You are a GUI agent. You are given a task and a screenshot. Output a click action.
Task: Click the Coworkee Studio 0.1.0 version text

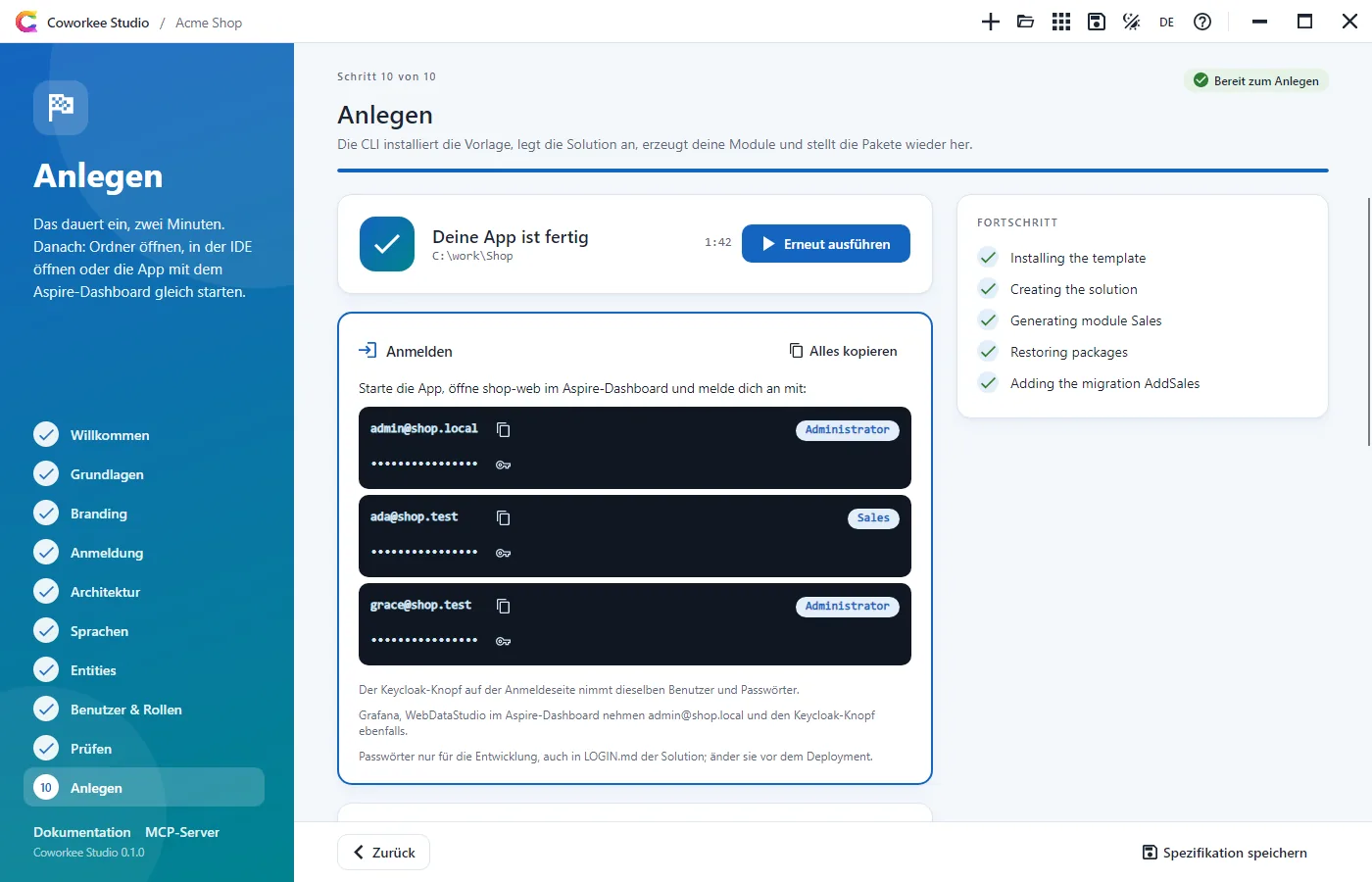89,853
